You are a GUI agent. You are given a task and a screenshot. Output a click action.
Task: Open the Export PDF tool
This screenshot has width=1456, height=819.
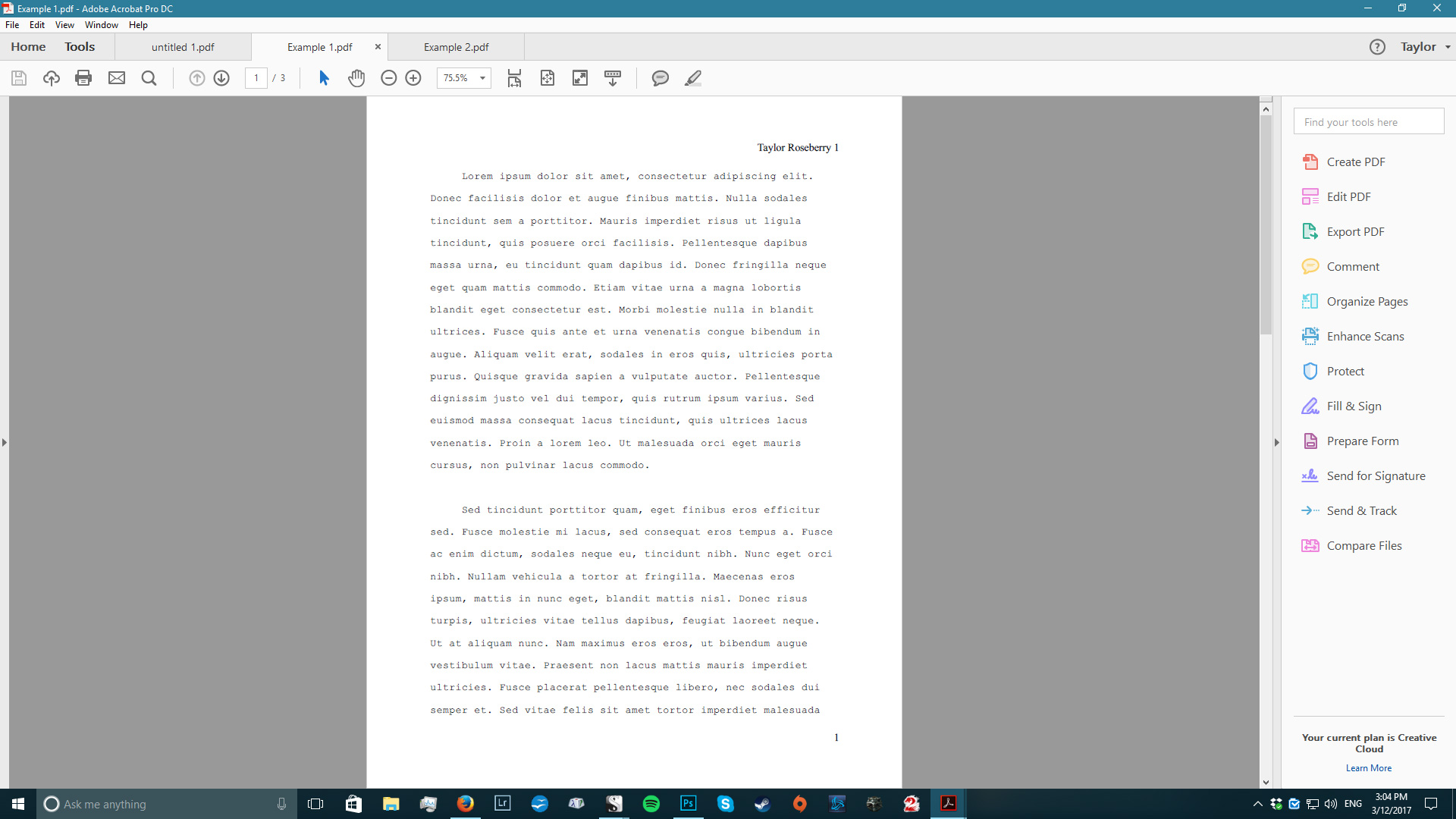point(1344,231)
